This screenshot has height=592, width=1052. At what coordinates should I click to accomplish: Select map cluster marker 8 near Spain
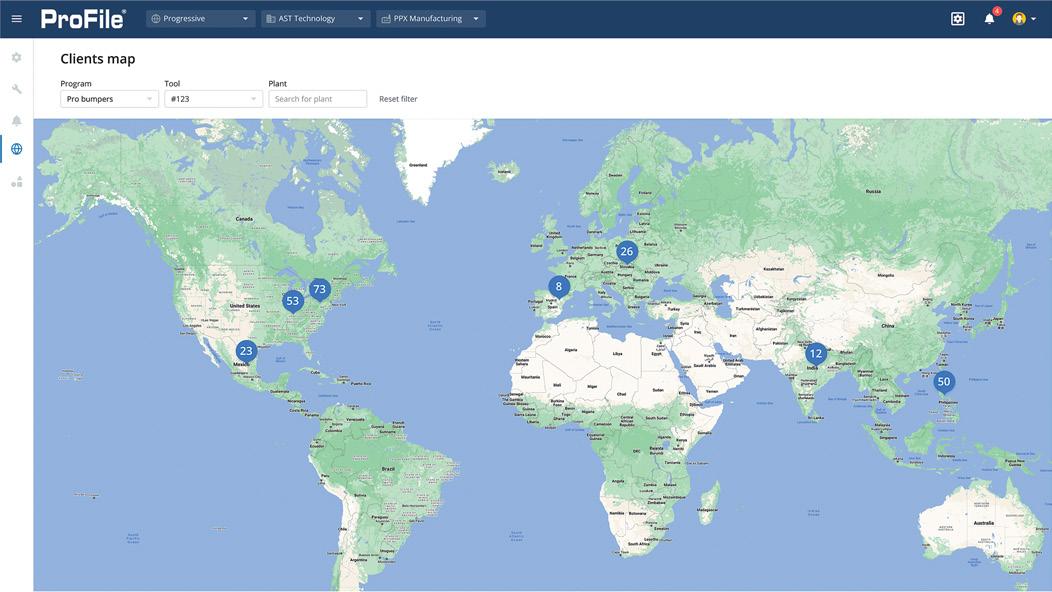point(558,287)
